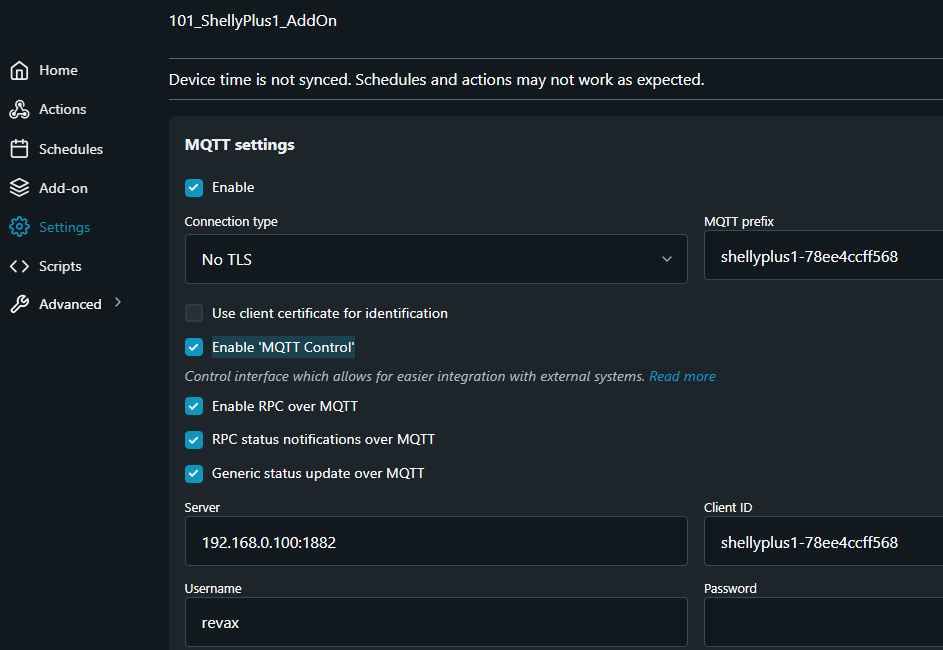Disable Enable RPC over MQTT
943x650 pixels.
click(194, 406)
